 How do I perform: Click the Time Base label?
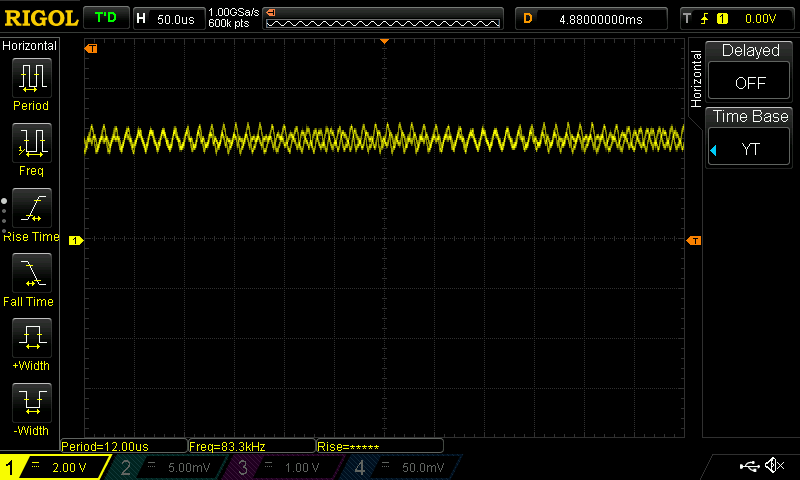tap(751, 116)
